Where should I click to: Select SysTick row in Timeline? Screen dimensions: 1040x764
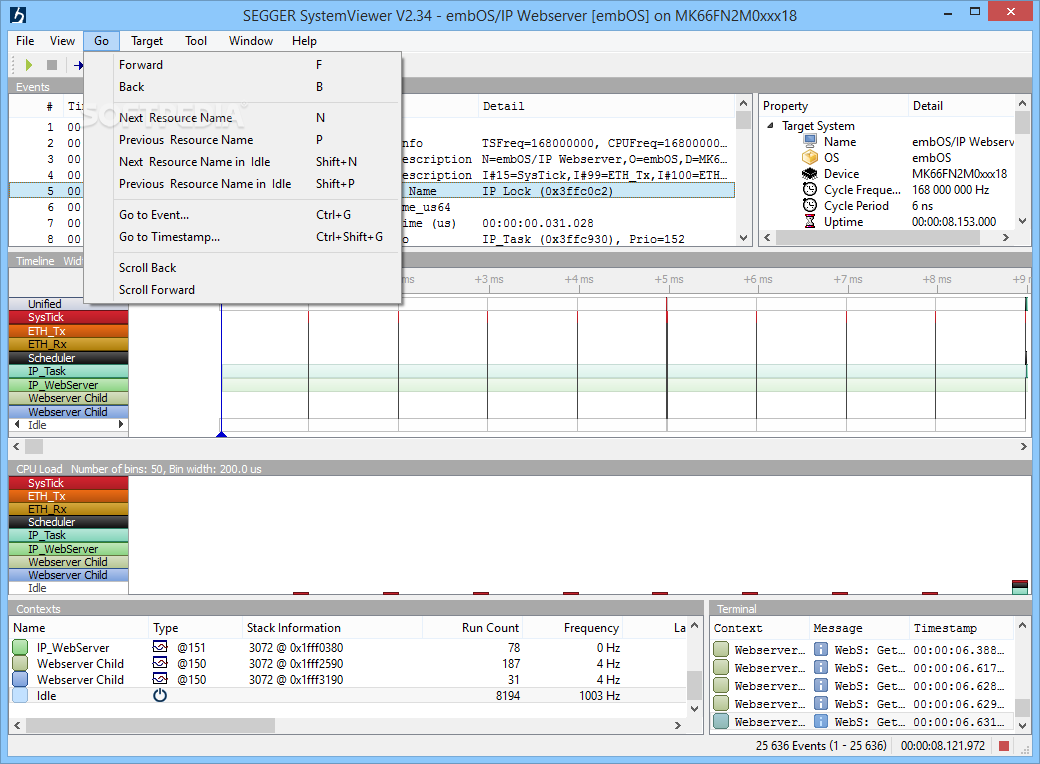click(x=68, y=318)
